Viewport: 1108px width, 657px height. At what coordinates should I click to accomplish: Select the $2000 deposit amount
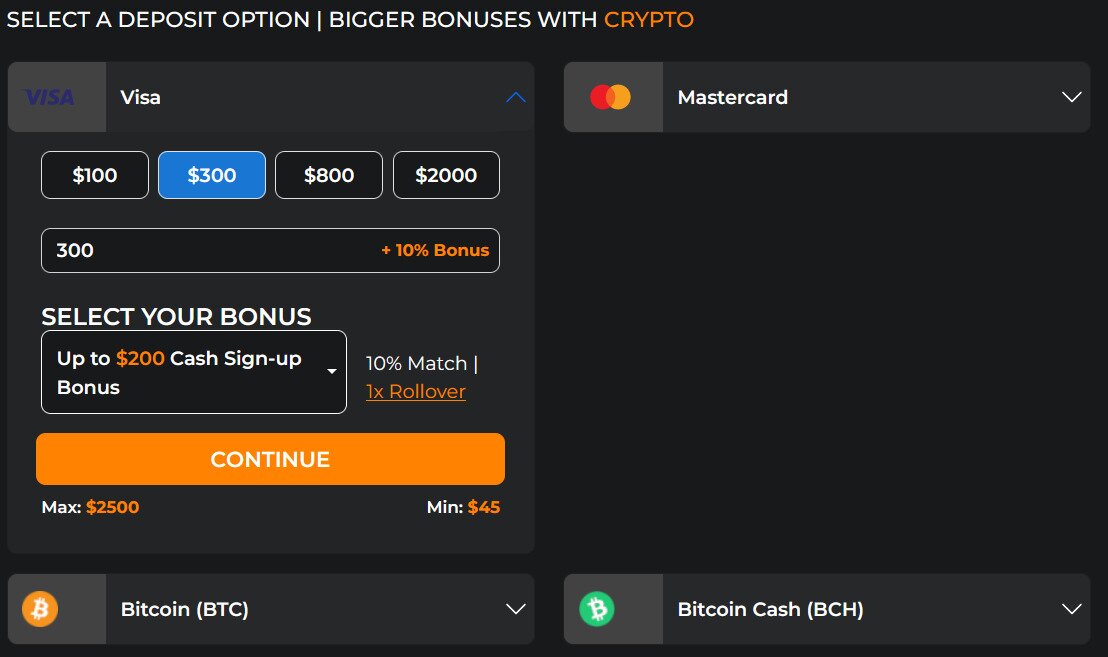coord(446,175)
